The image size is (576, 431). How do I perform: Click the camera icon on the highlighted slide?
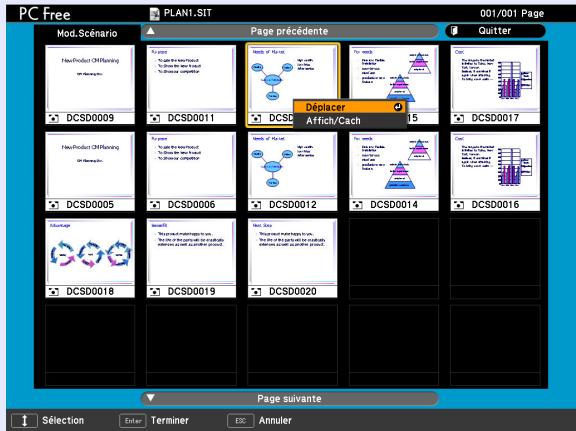tap(256, 118)
